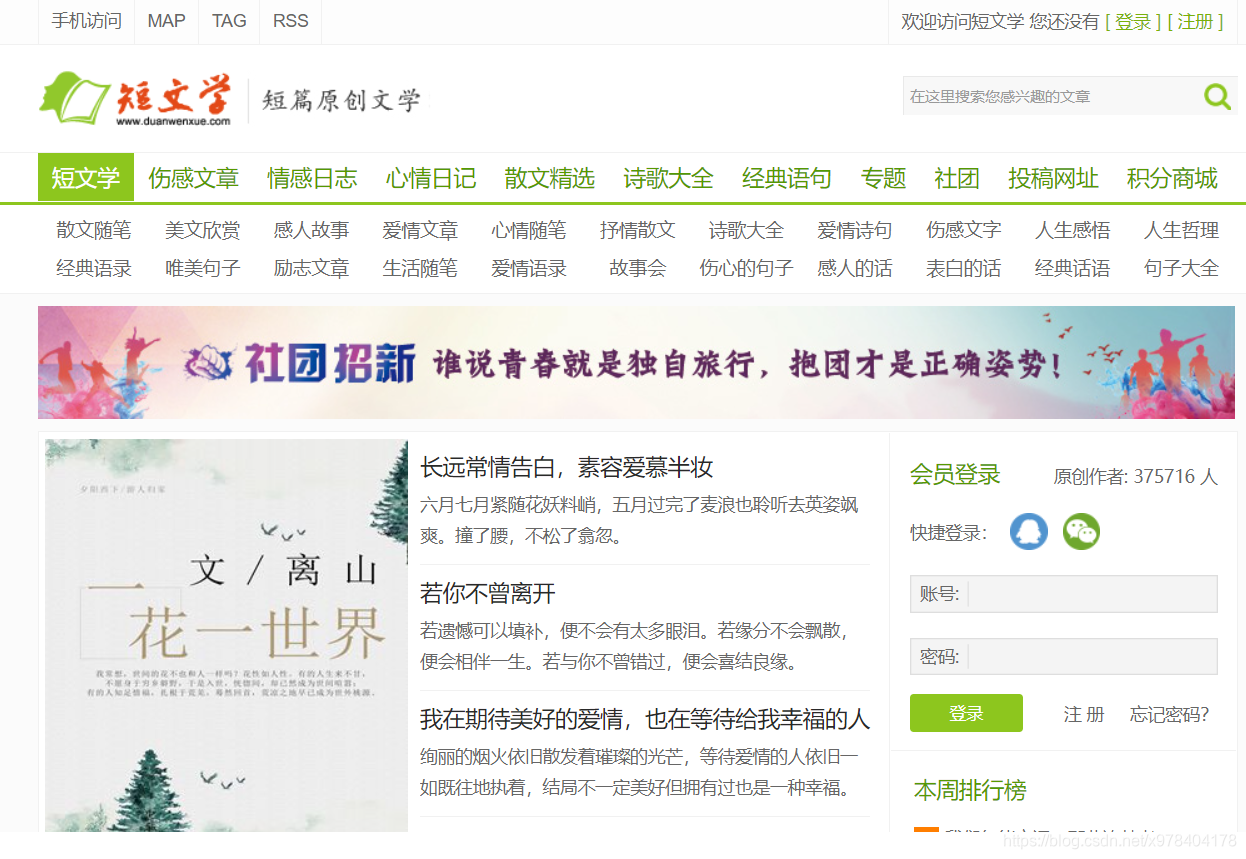Open 美文欣赏 subcategory
1246x859 pixels.
(x=203, y=230)
